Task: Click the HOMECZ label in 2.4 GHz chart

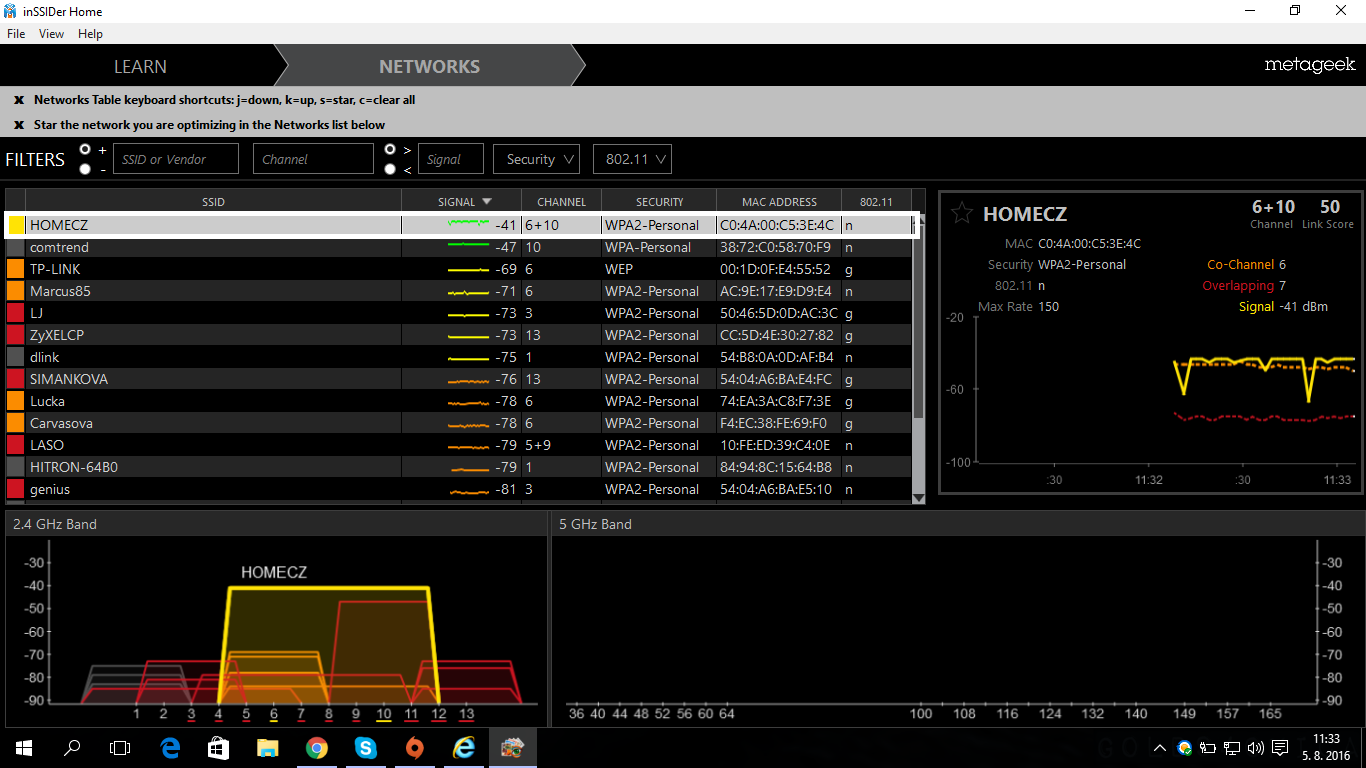Action: coord(274,573)
